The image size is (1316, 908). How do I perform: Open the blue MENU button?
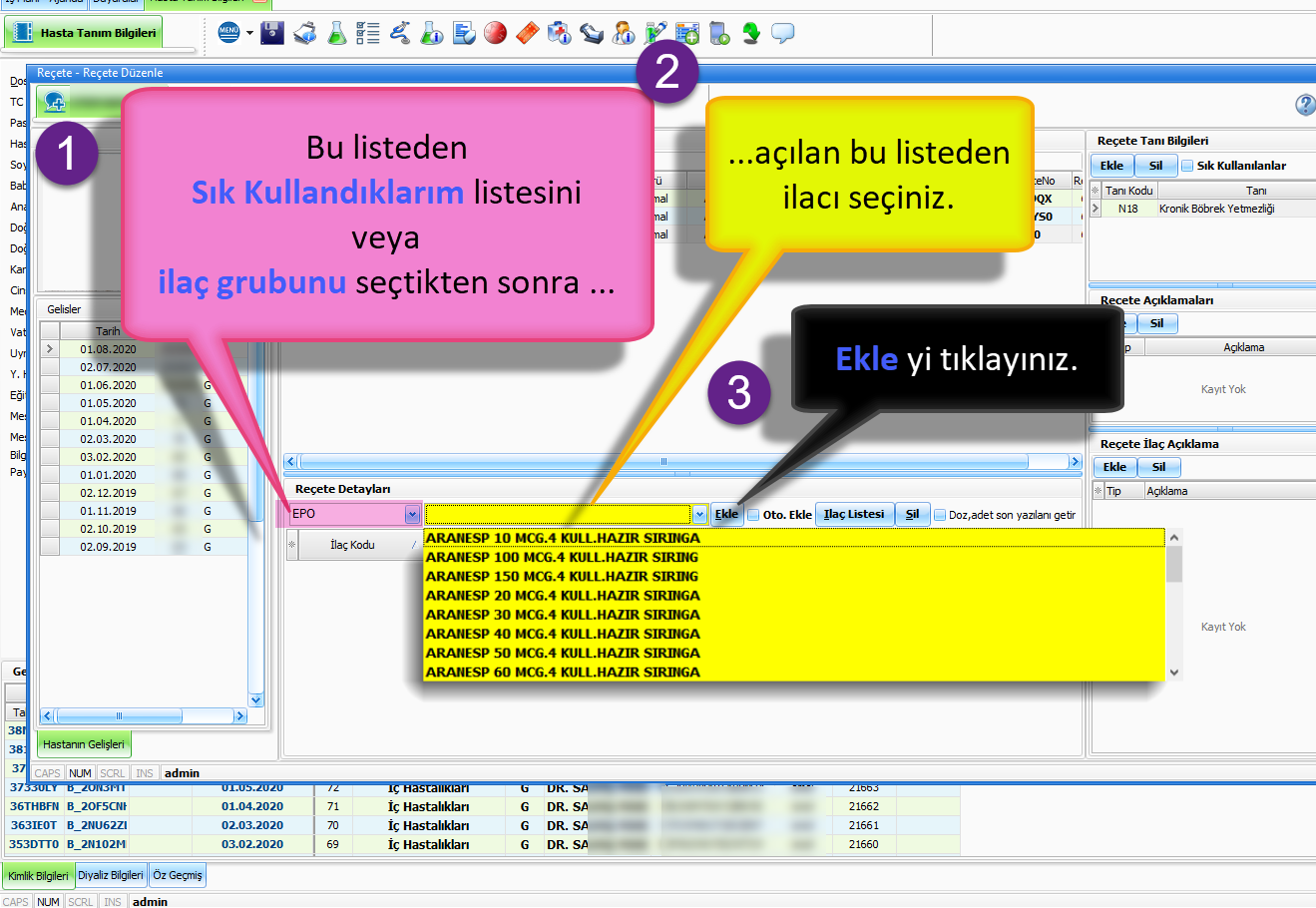(x=228, y=33)
